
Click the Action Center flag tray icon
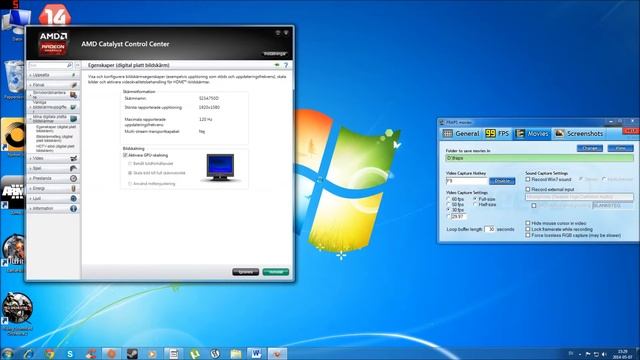tap(588, 354)
